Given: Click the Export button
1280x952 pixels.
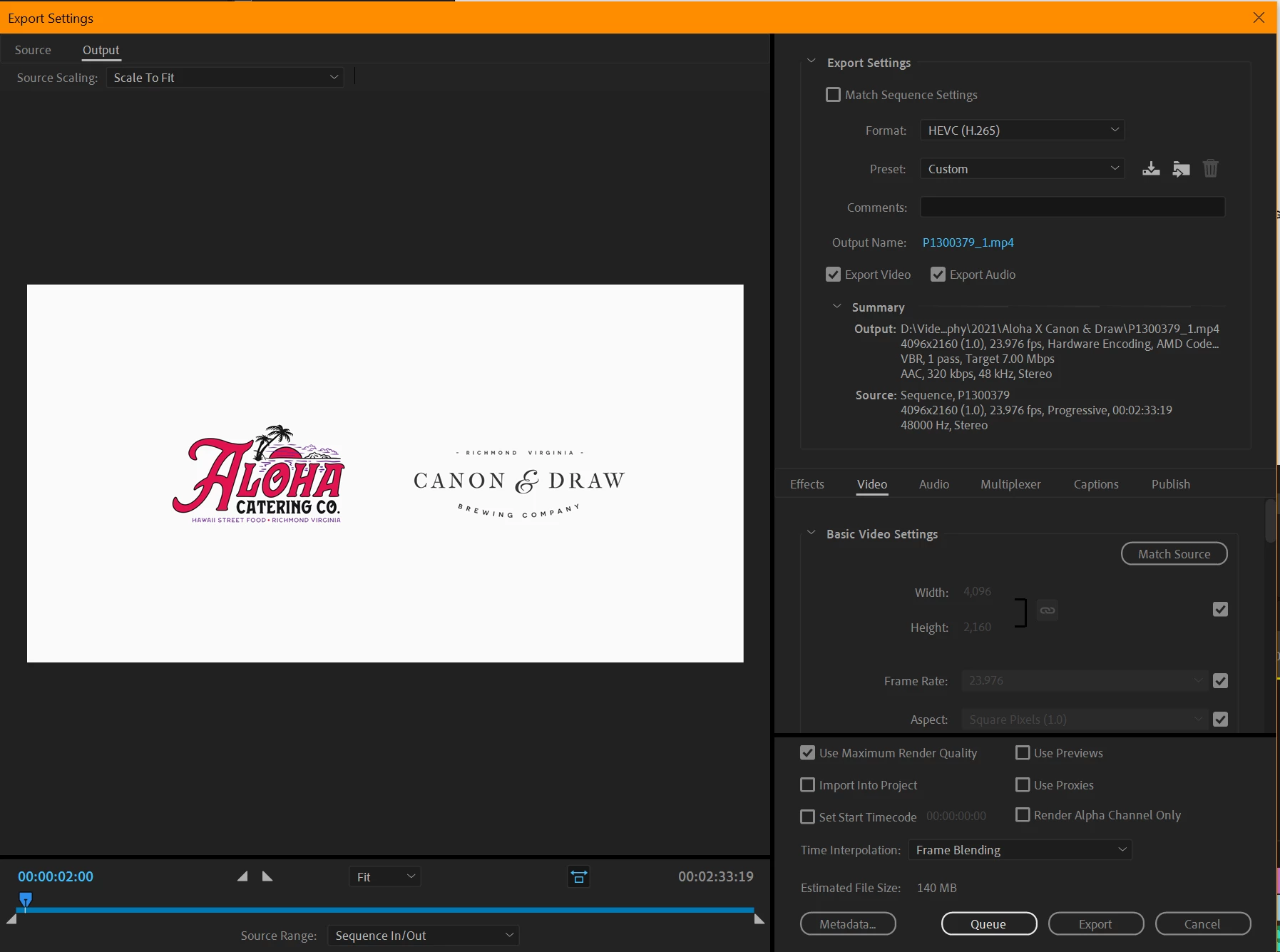Looking at the screenshot, I should click(x=1095, y=923).
